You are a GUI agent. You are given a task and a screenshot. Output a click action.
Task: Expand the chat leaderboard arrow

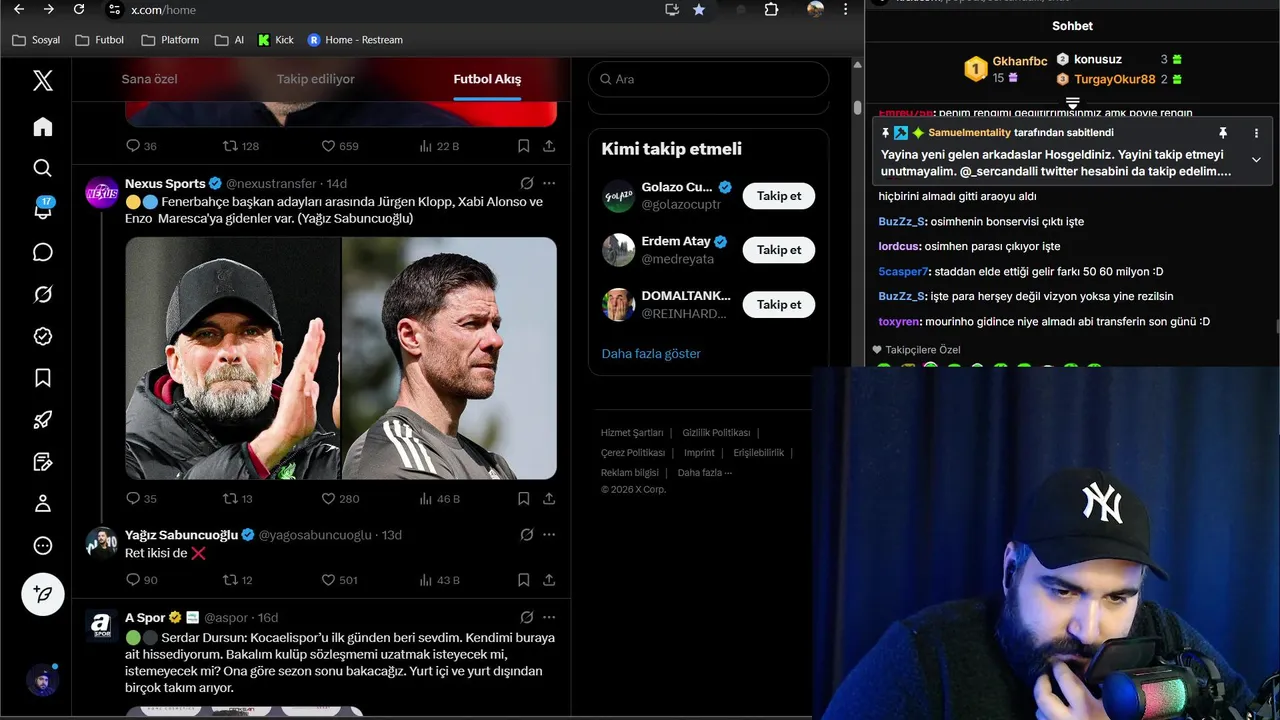coord(1072,104)
